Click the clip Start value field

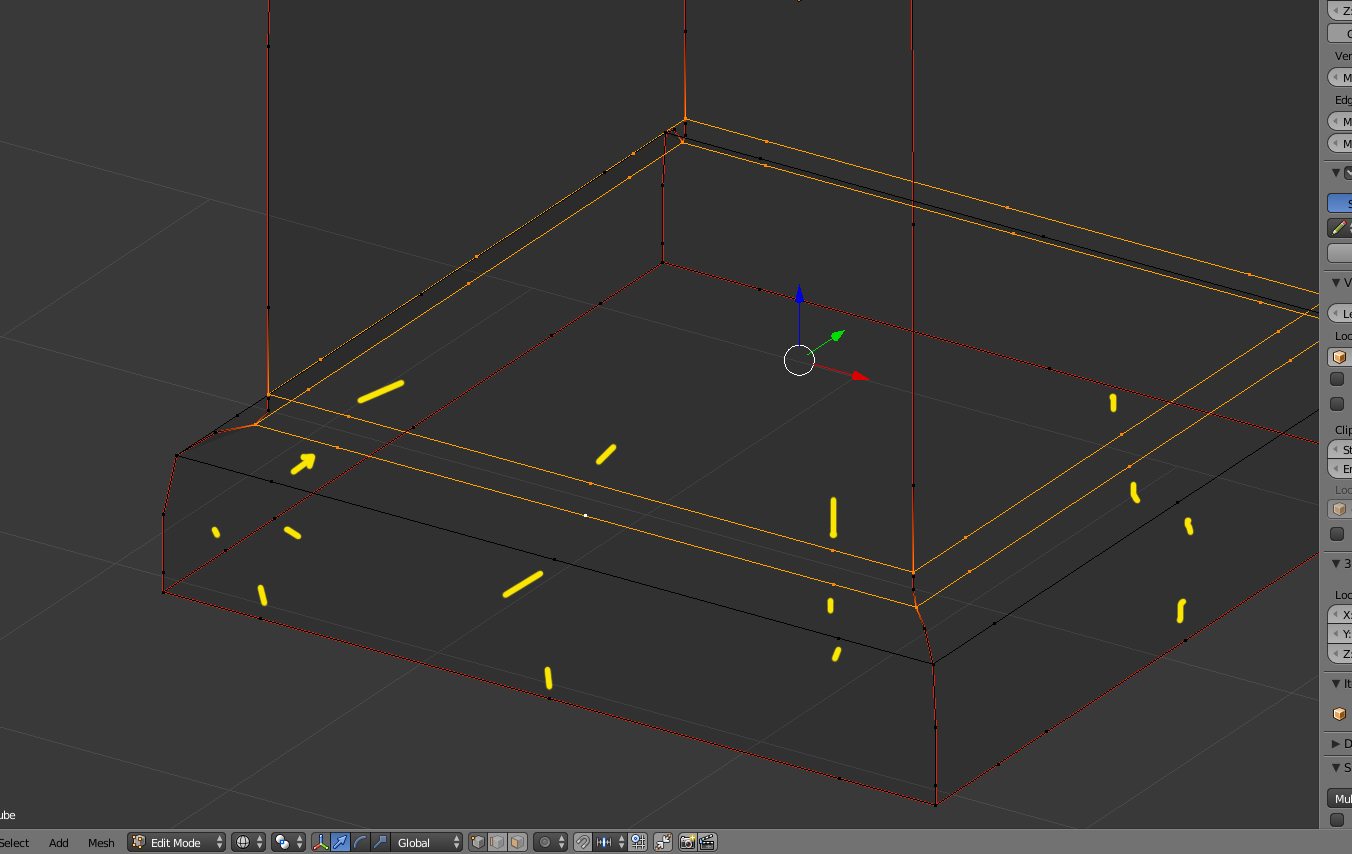click(x=1340, y=450)
